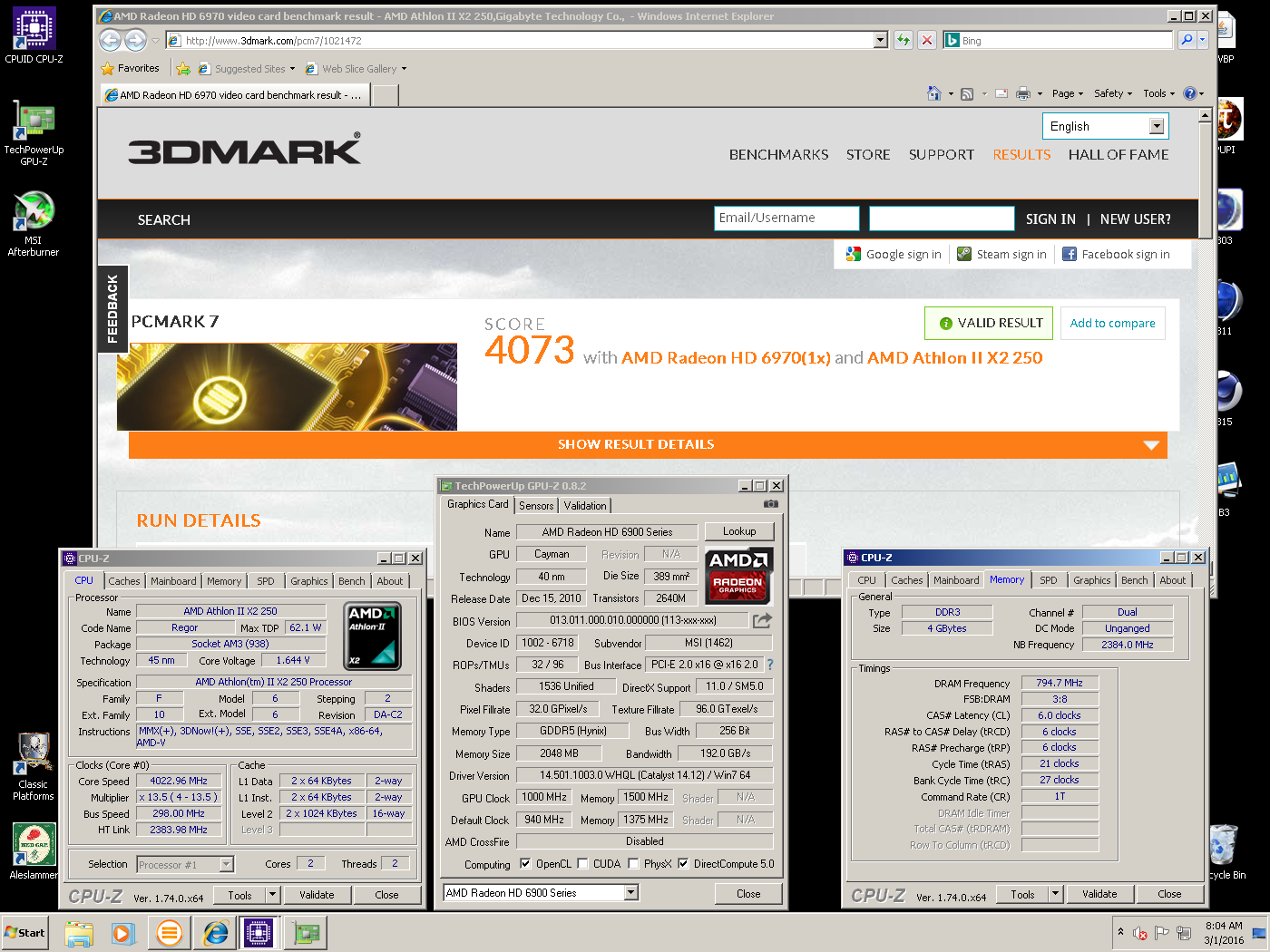
Task: Click Google sign in link
Action: [894, 255]
